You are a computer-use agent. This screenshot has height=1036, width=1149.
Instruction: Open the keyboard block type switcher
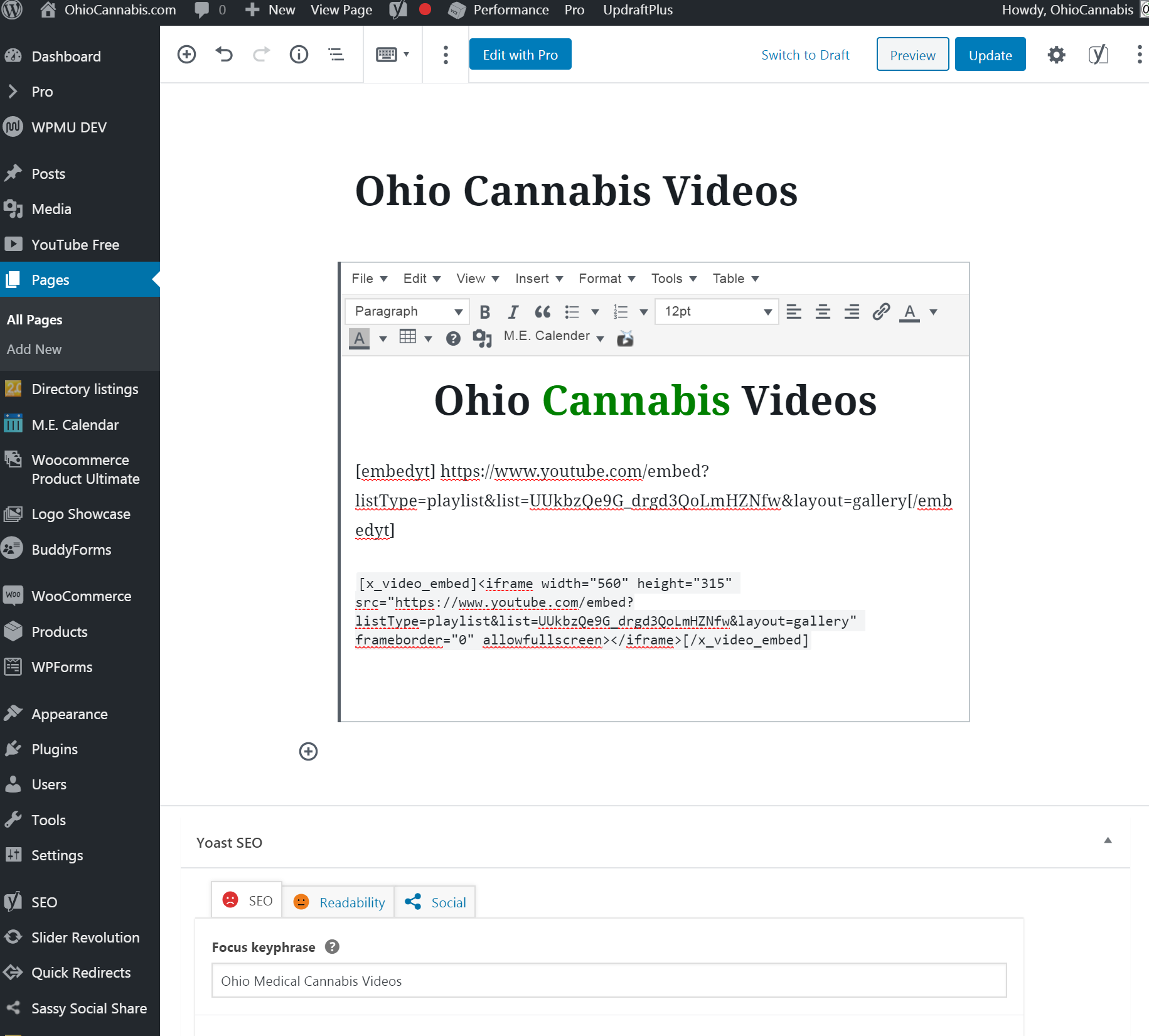pyautogui.click(x=392, y=55)
